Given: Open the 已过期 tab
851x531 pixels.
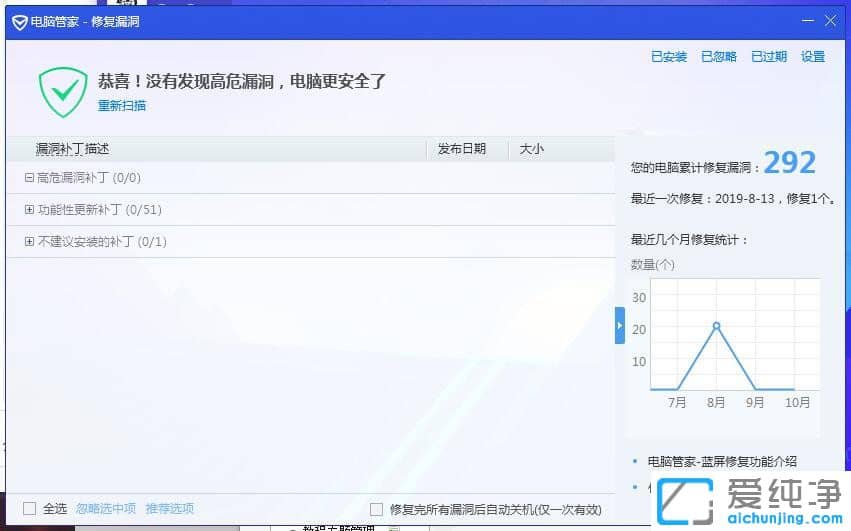Looking at the screenshot, I should pos(769,56).
